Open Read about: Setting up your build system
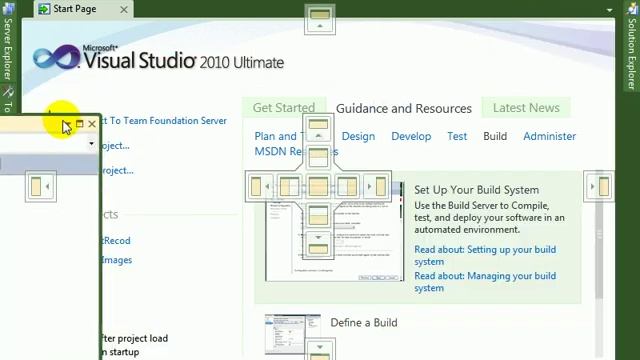This screenshot has height=360, width=640. (485, 256)
